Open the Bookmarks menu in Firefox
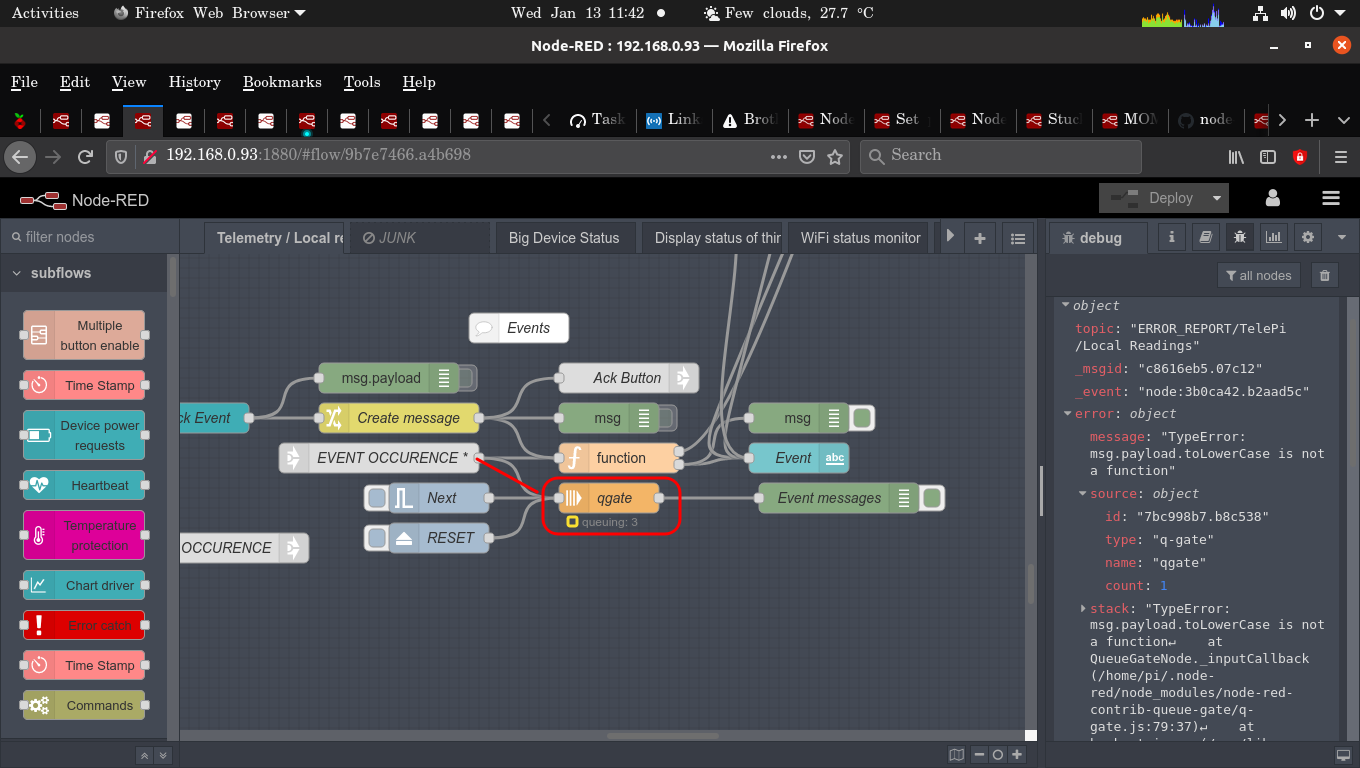The image size is (1360, 768). pos(281,82)
